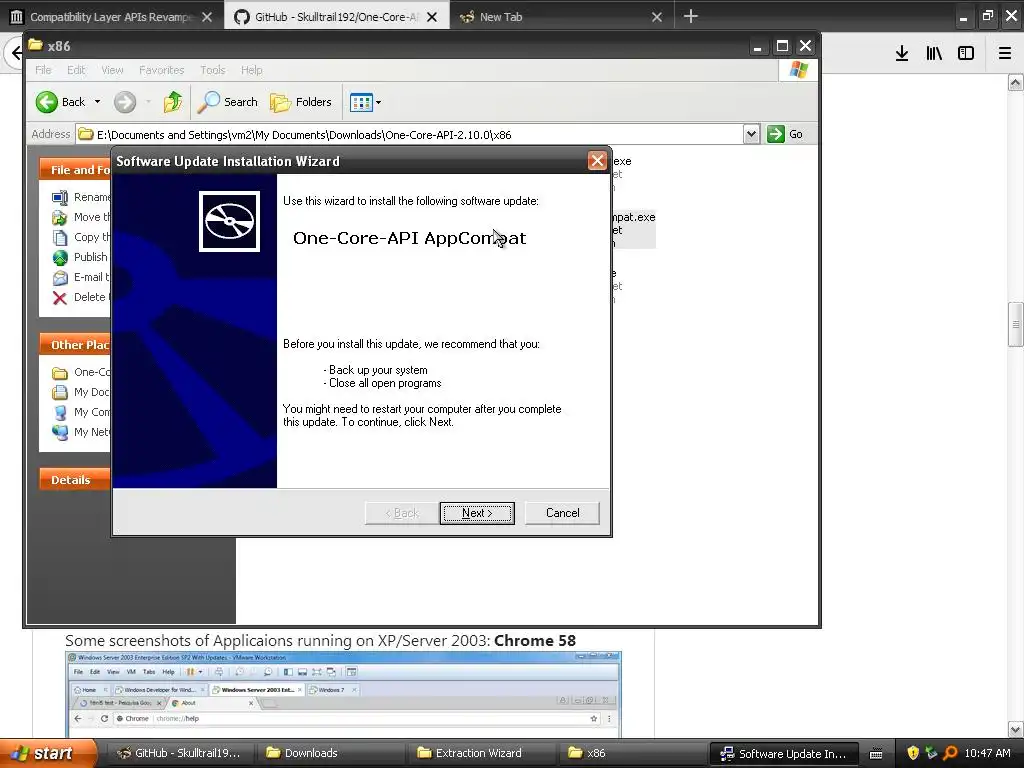Click the keyboard icon in the taskbar

coord(876,754)
